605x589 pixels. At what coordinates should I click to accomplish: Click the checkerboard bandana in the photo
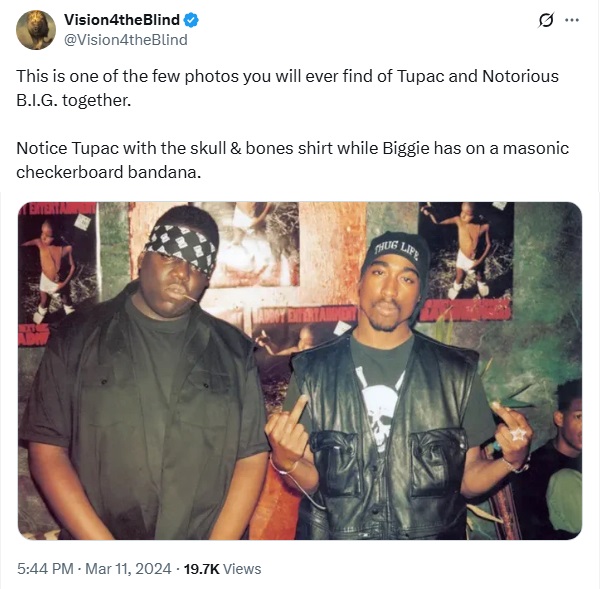click(x=181, y=249)
